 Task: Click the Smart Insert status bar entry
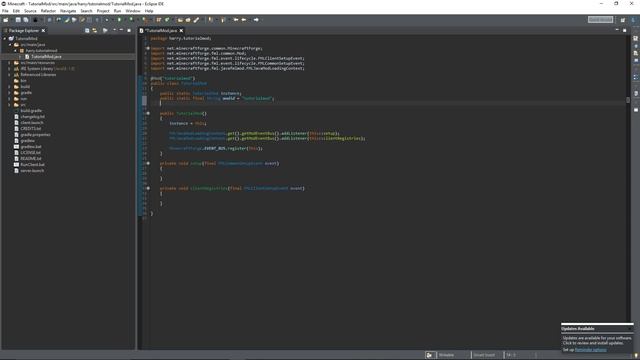click(x=484, y=355)
